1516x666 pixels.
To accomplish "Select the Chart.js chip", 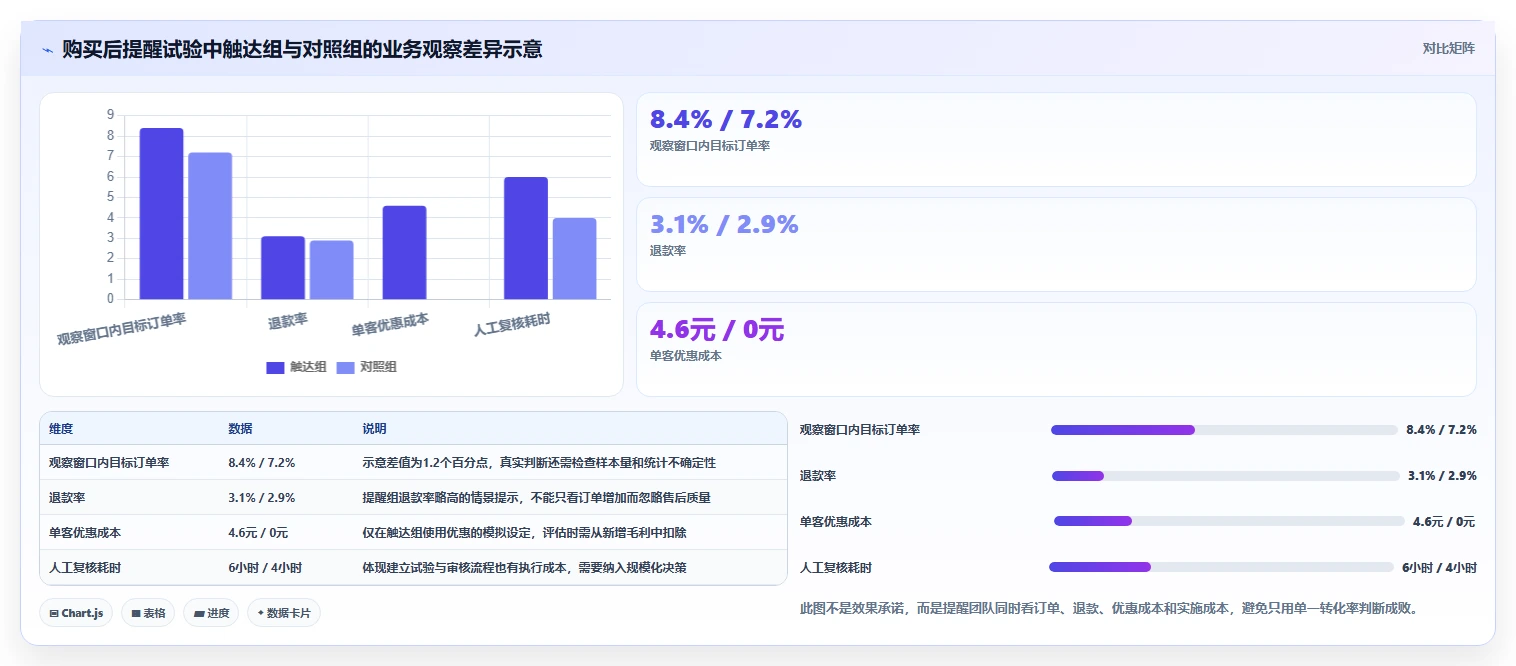I will [x=76, y=613].
